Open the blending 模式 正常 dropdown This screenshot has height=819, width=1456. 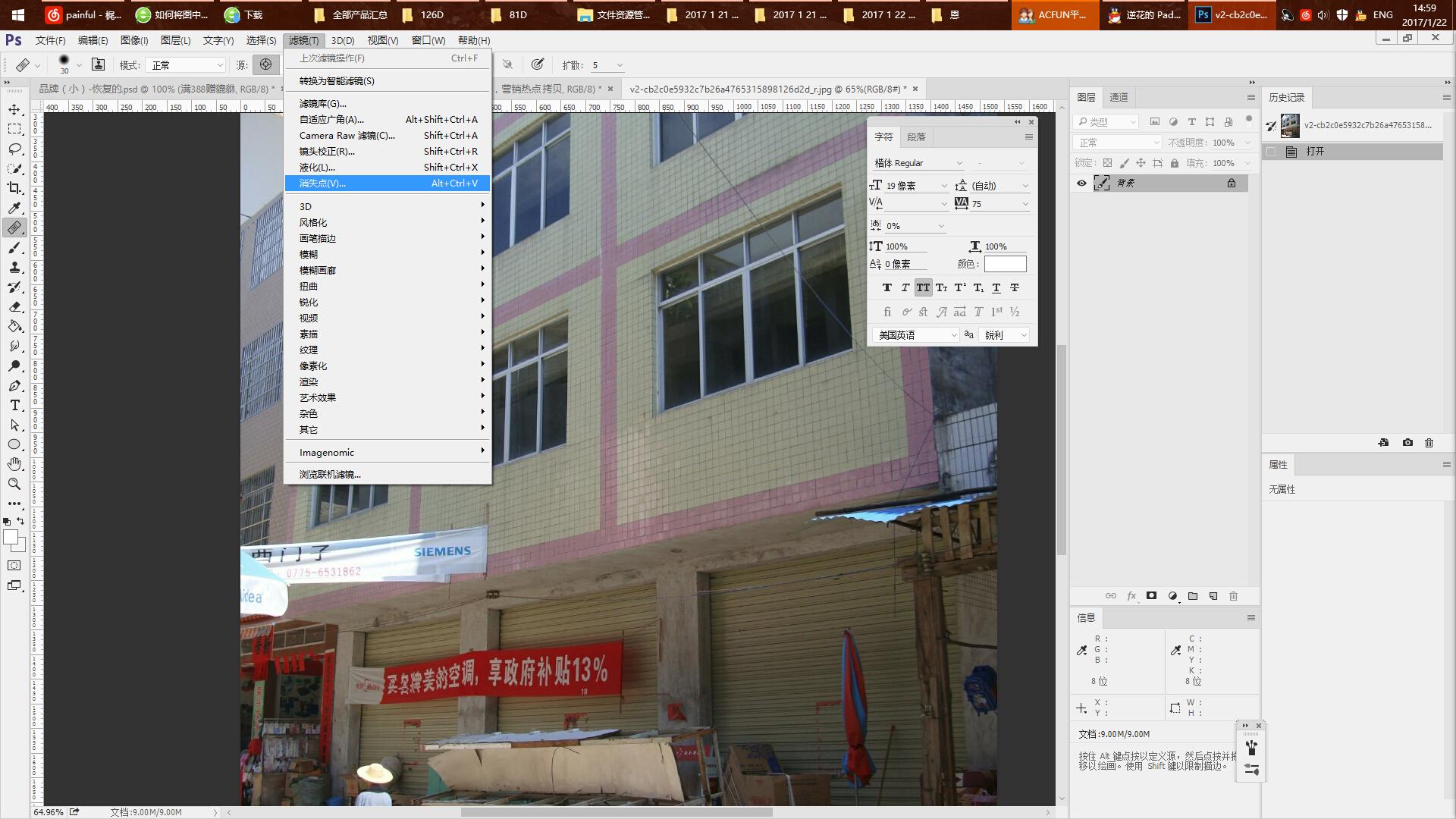187,65
